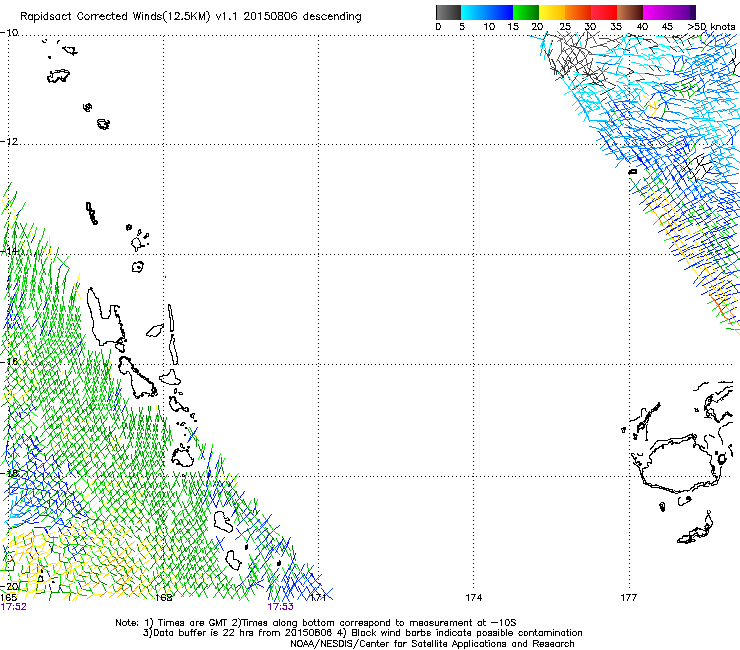The image size is (740, 650).
Task: Click the legend label '25'
Action: coord(565,27)
